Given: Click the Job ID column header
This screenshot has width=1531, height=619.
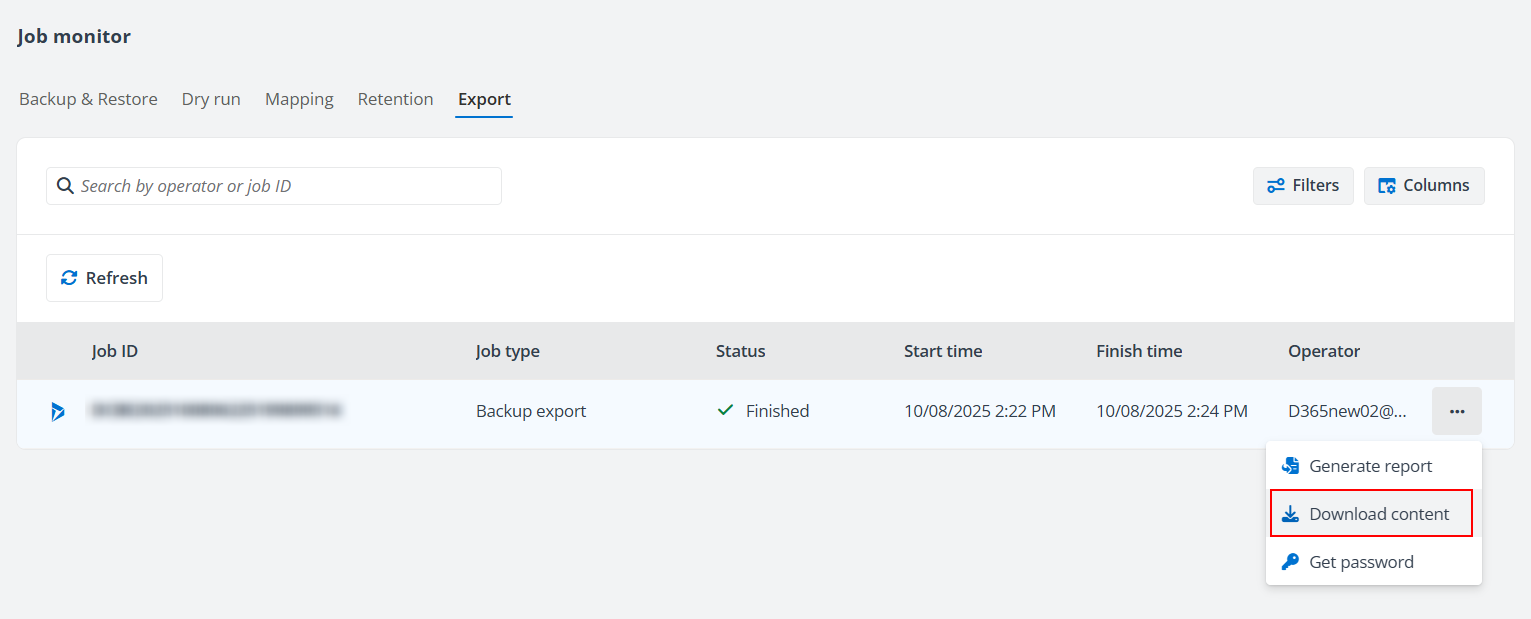Looking at the screenshot, I should click(115, 351).
